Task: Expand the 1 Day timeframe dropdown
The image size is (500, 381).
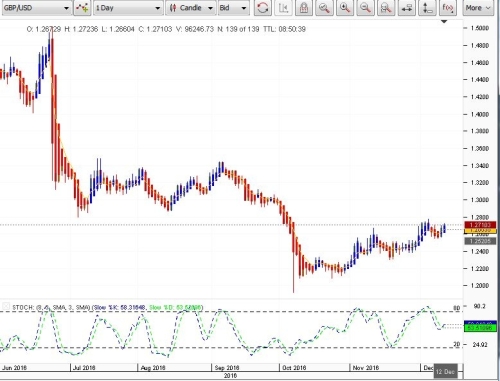Action: 128,8
